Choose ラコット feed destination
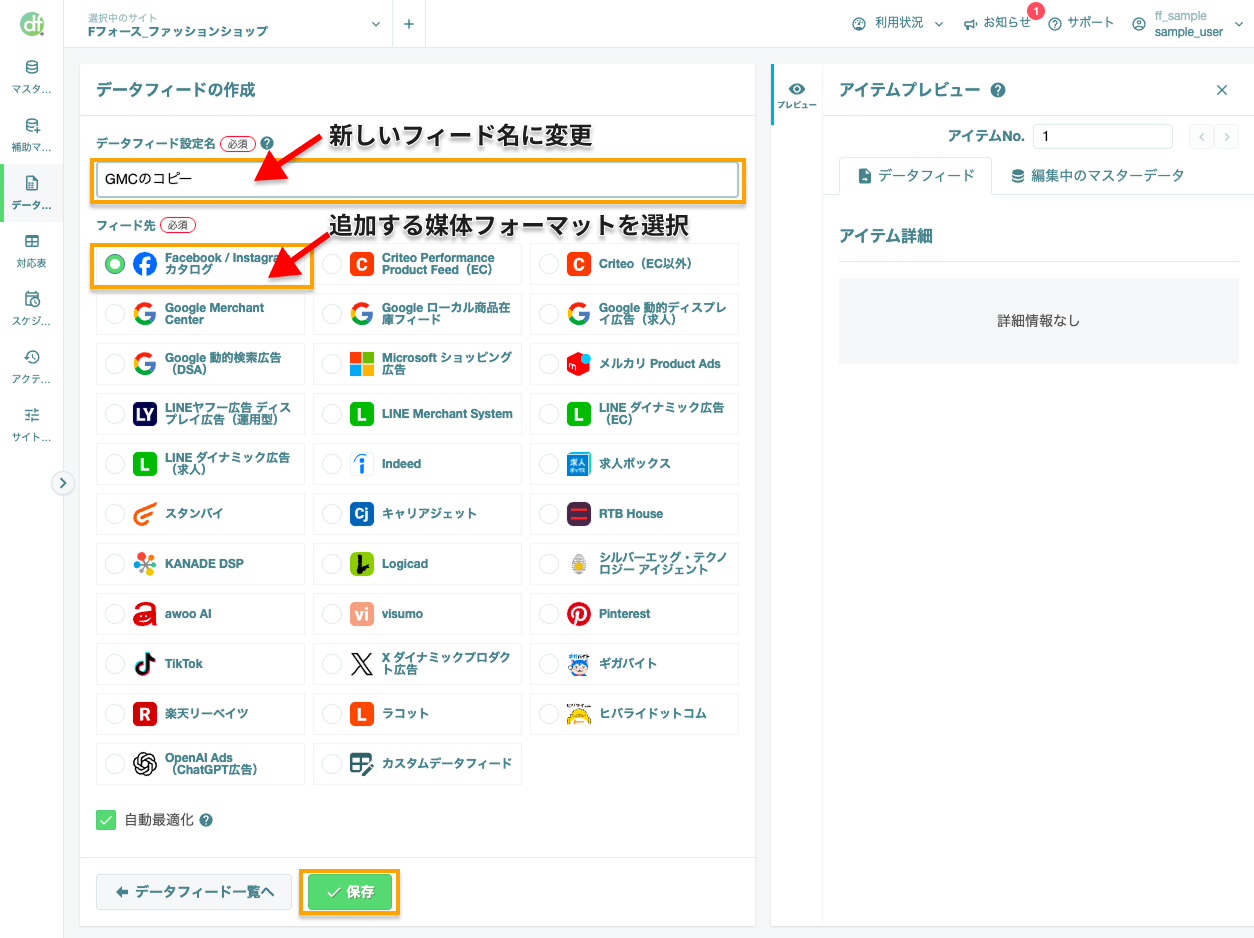The height and width of the screenshot is (938, 1254). (x=418, y=714)
